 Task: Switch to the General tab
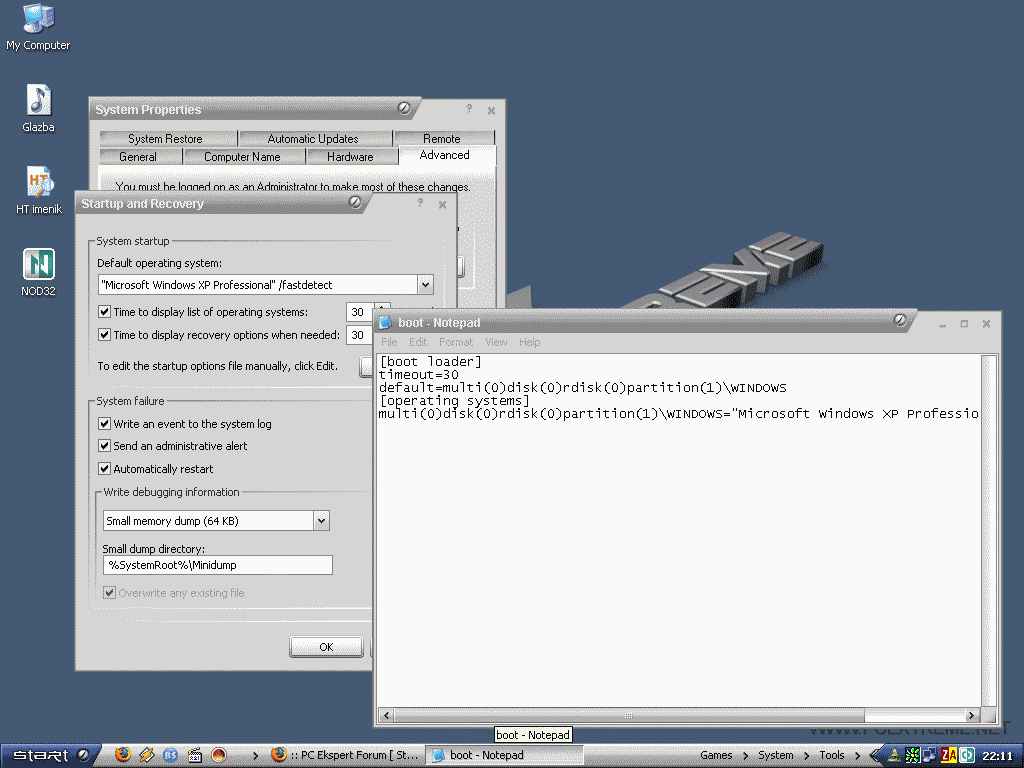point(140,157)
